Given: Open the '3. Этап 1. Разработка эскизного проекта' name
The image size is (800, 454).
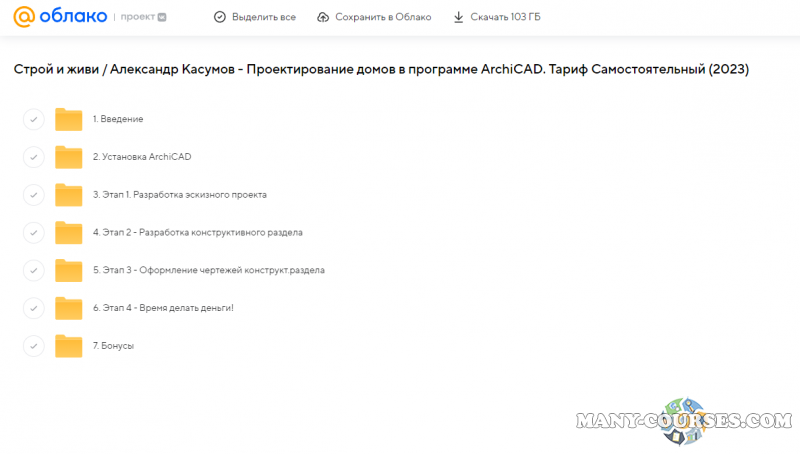Looking at the screenshot, I should pyautogui.click(x=179, y=195).
